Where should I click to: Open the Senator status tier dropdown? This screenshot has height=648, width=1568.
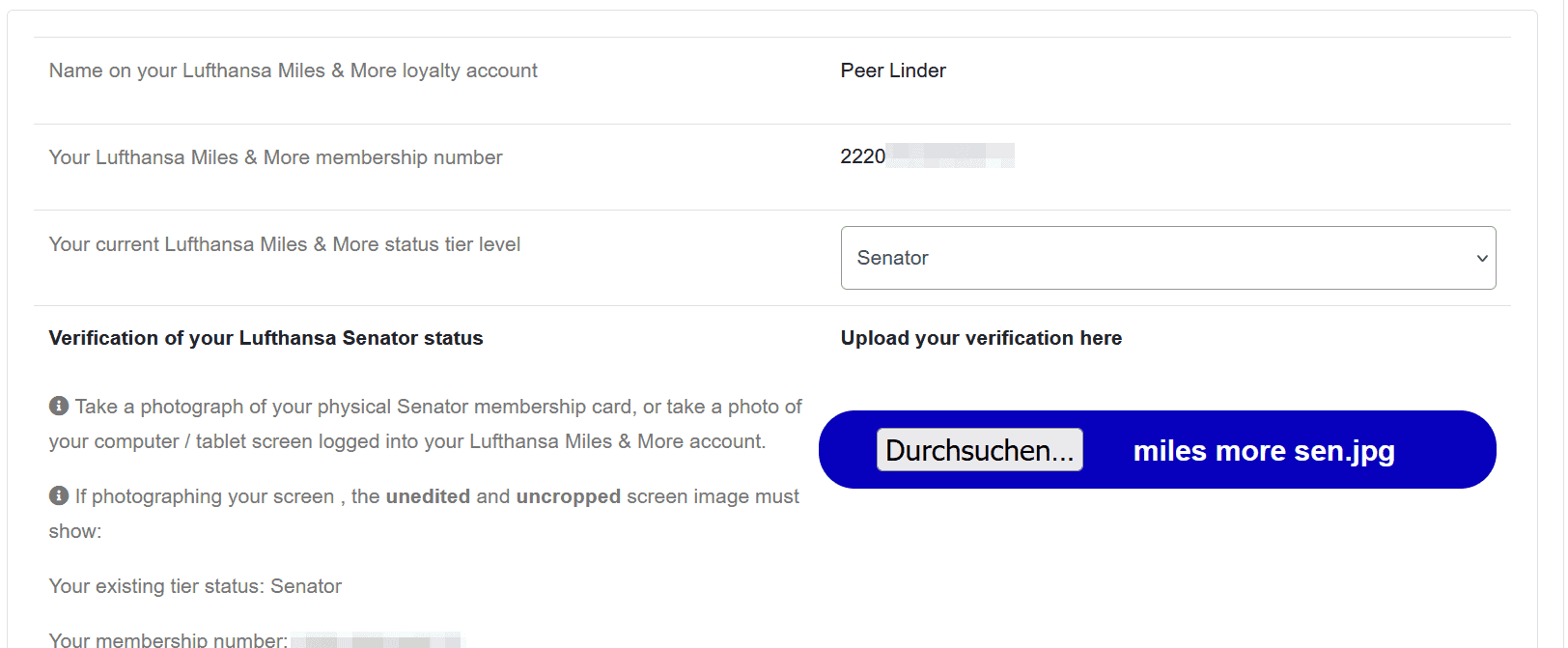(1167, 258)
